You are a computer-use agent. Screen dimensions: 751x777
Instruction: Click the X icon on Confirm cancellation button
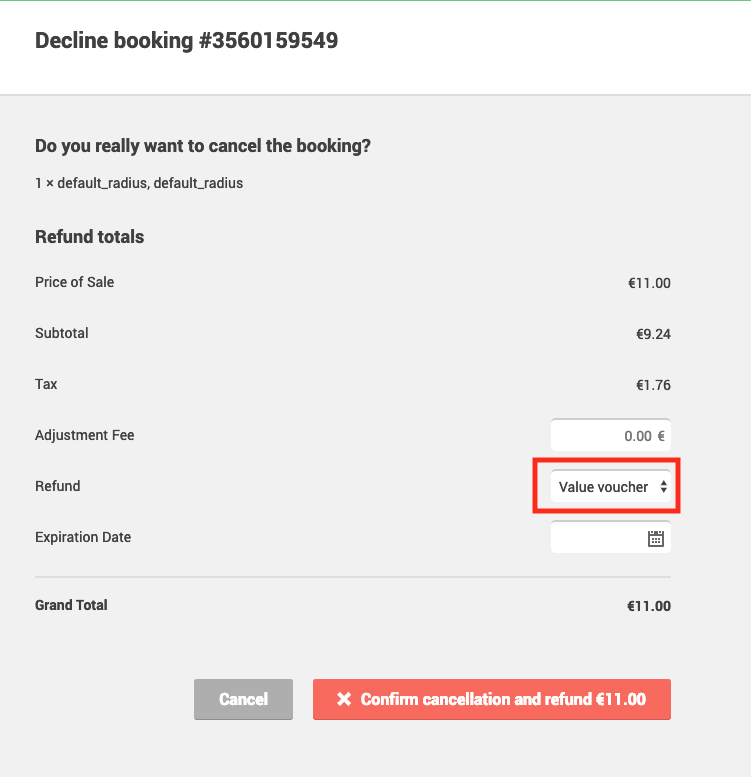(x=344, y=699)
